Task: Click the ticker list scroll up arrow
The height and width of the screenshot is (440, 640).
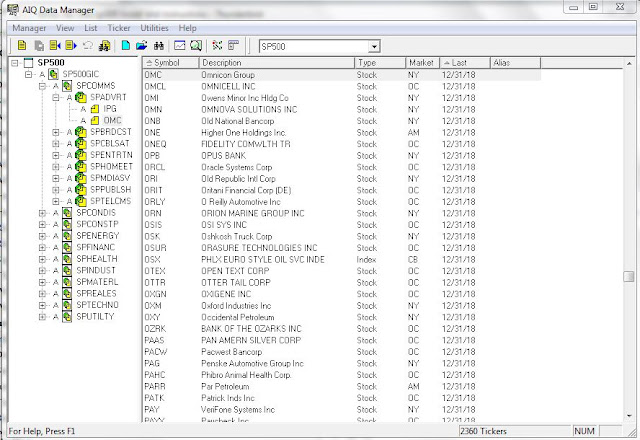Action: (x=629, y=63)
